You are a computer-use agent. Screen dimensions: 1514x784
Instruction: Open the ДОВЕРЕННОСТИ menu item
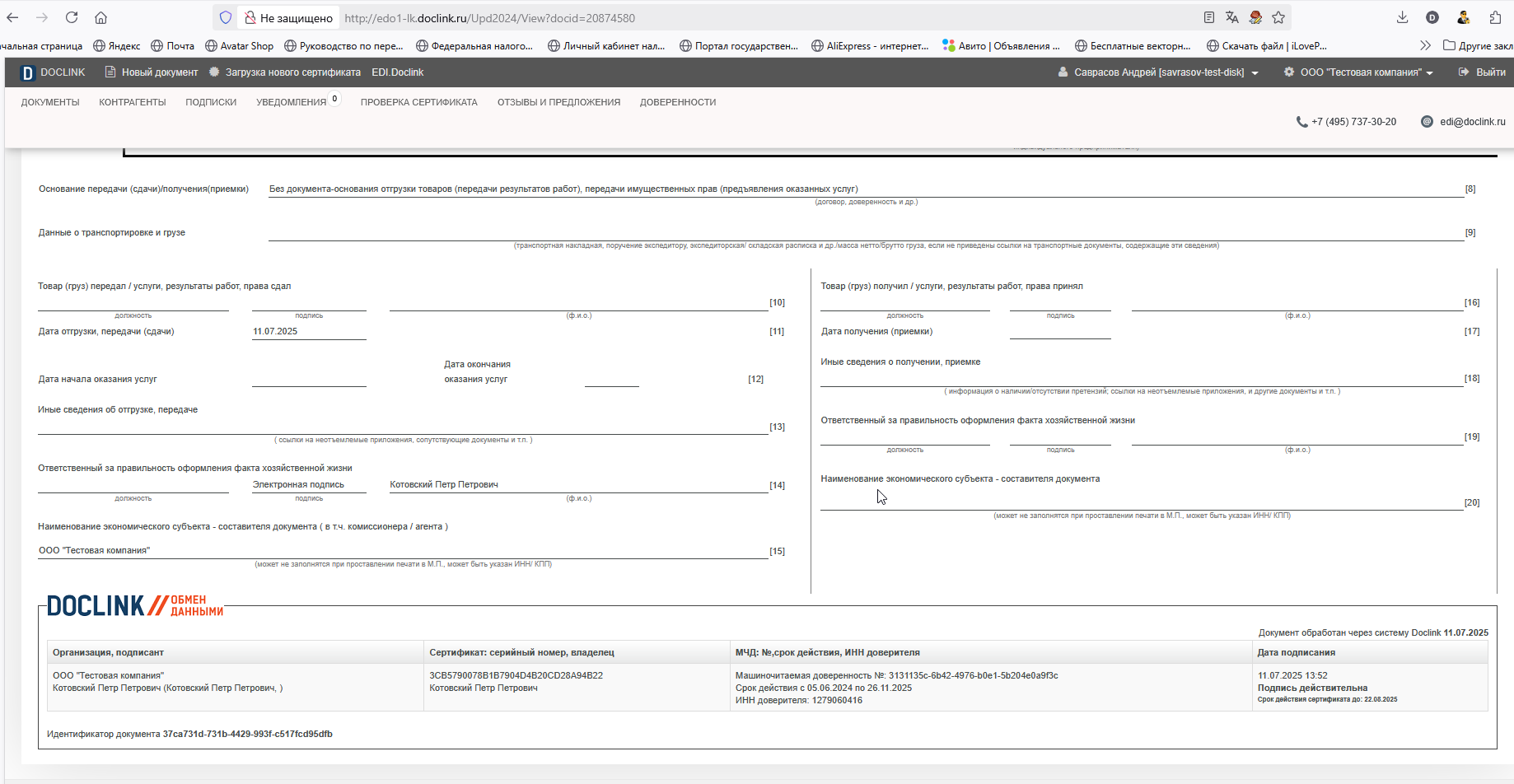678,102
